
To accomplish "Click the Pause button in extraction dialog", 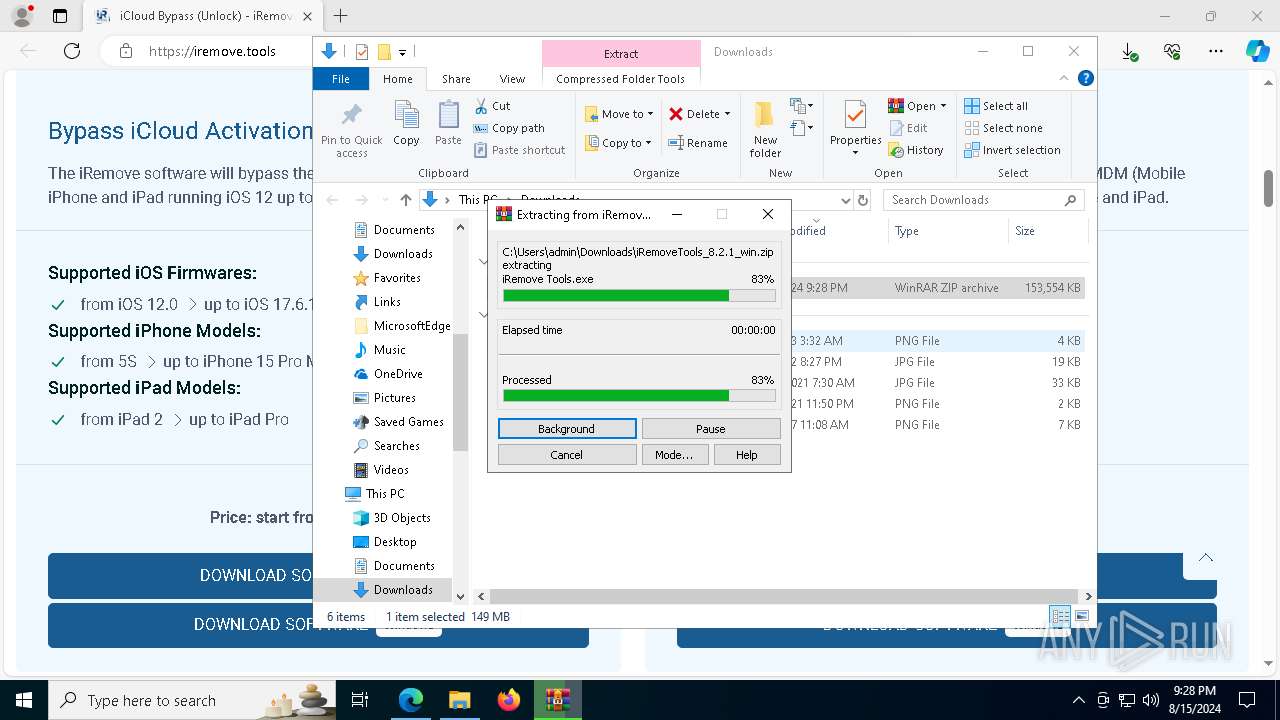I will click(711, 429).
